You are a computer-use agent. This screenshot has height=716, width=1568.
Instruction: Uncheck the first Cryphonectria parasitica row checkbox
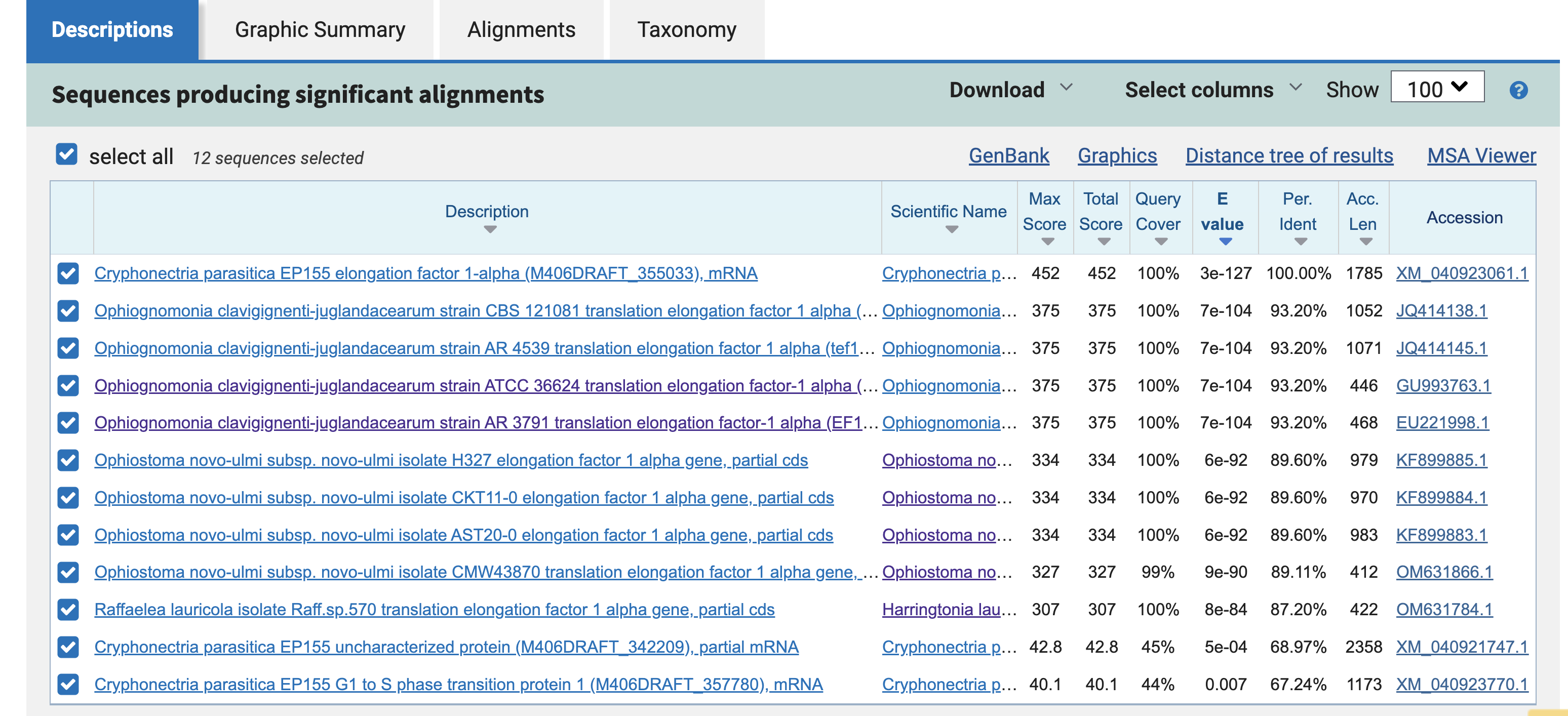pos(68,274)
